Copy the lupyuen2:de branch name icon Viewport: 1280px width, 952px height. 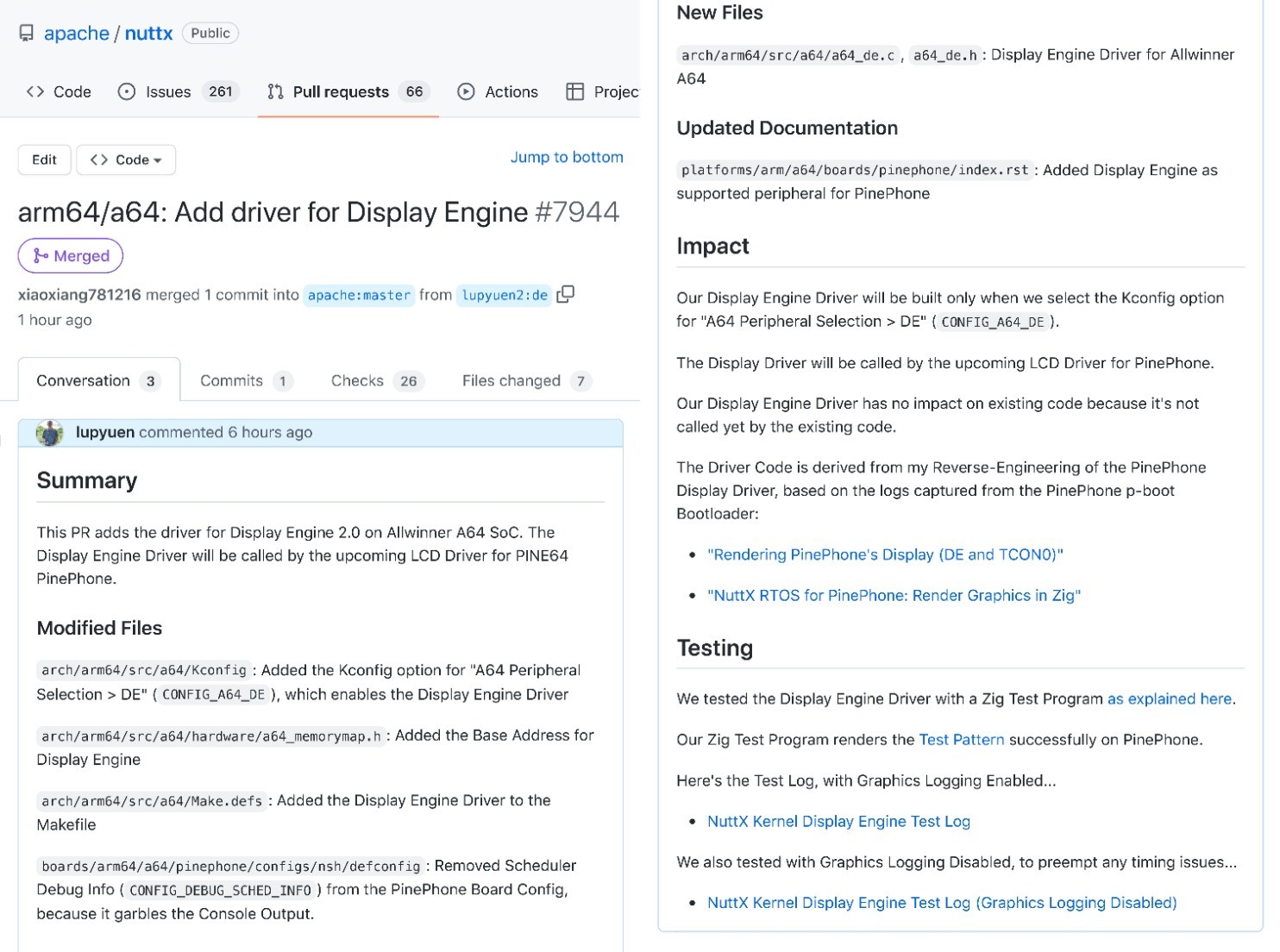[566, 295]
